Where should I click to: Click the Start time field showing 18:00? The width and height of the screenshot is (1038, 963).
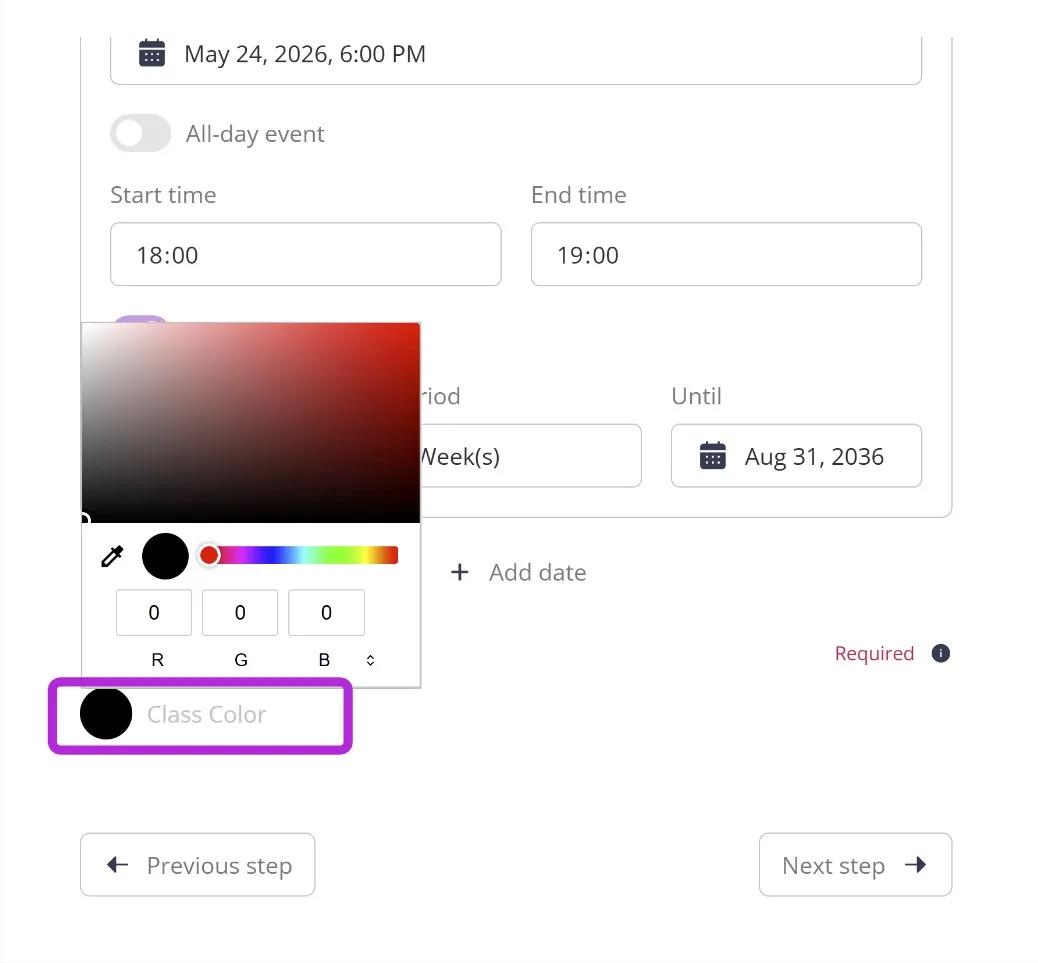pyautogui.click(x=306, y=254)
